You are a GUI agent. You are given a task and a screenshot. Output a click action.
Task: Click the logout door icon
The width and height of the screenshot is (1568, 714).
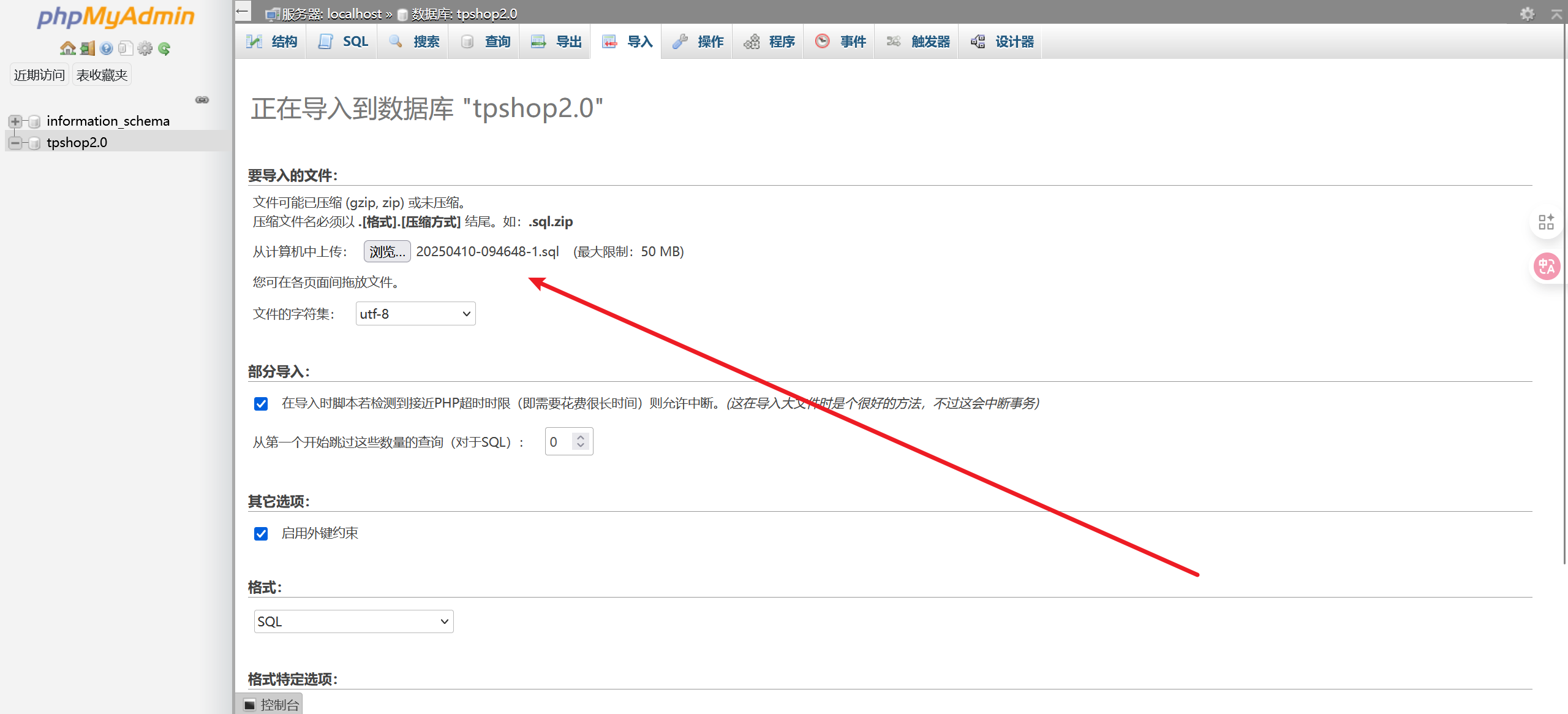coord(88,48)
